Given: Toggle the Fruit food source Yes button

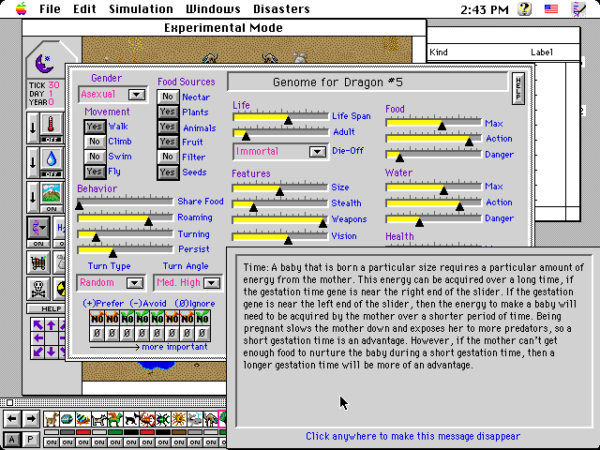Looking at the screenshot, I should tap(168, 142).
